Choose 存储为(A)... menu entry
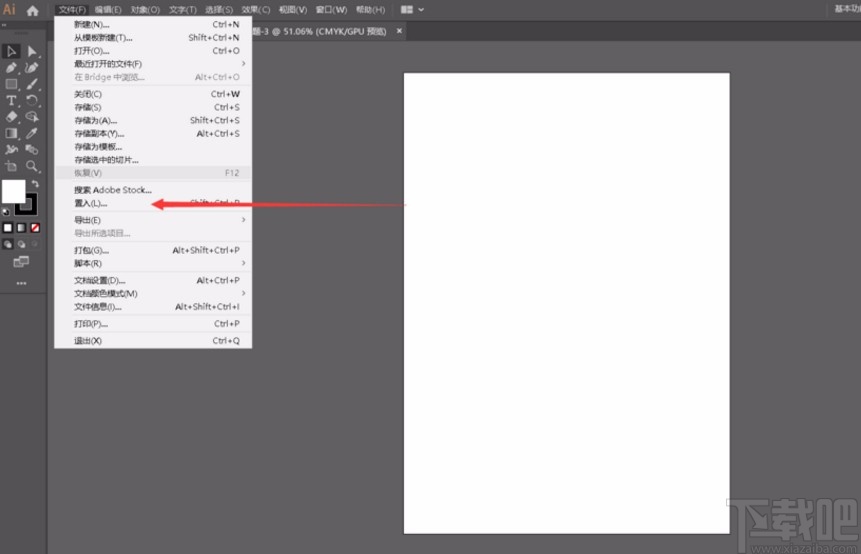This screenshot has height=554, width=861. click(x=153, y=120)
